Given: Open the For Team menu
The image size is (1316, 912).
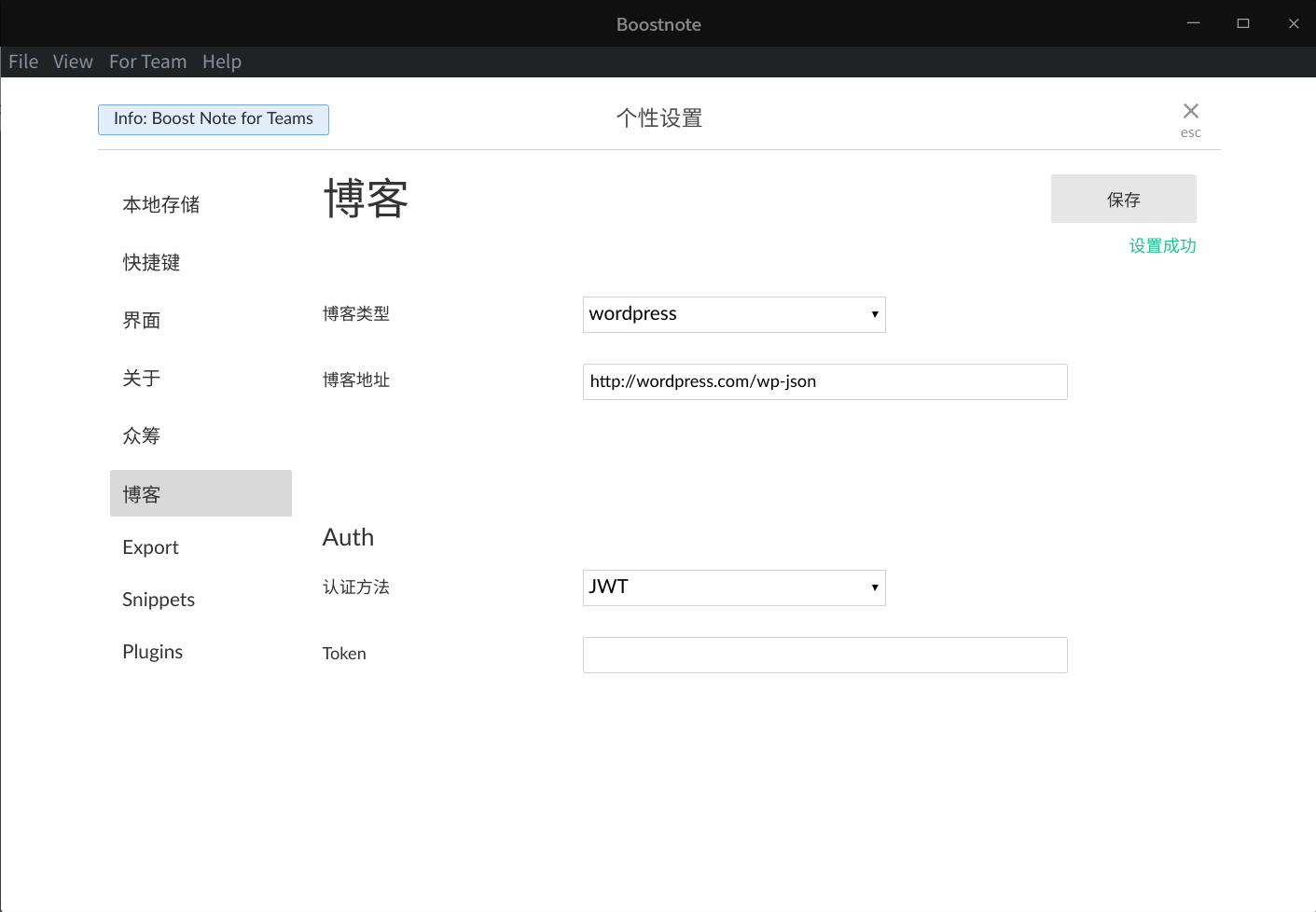Looking at the screenshot, I should click(x=147, y=62).
